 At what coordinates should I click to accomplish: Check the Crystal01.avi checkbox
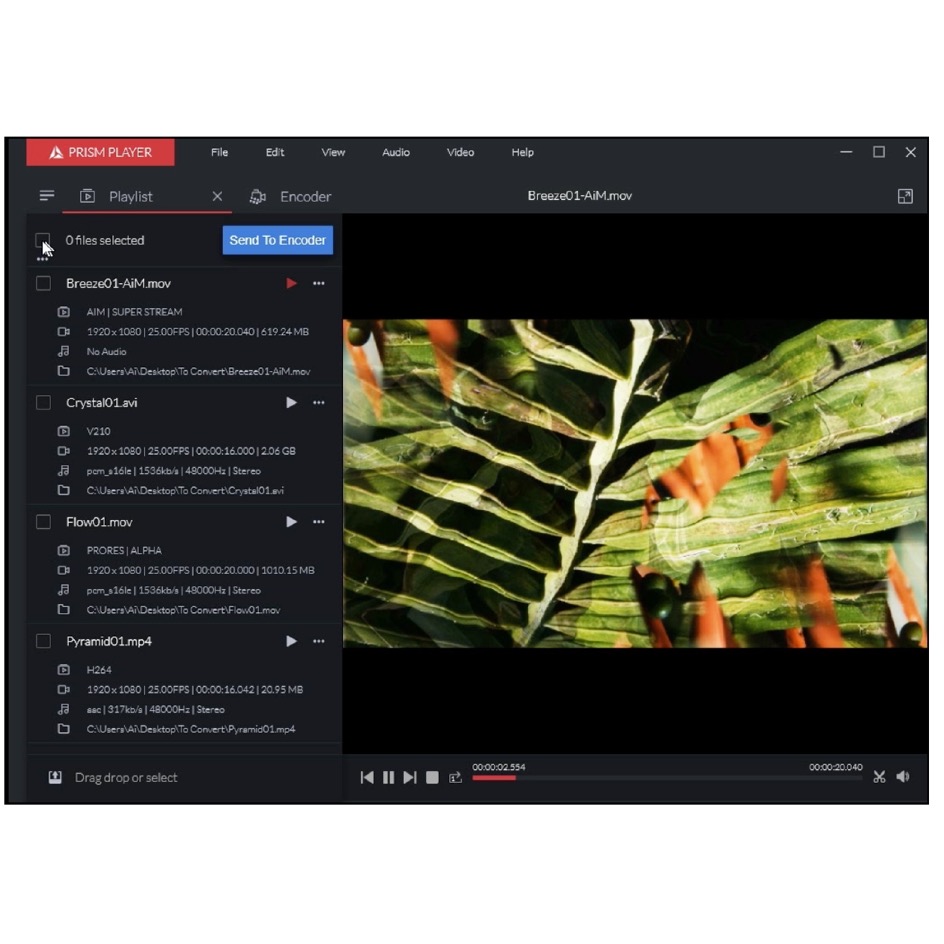pos(43,402)
